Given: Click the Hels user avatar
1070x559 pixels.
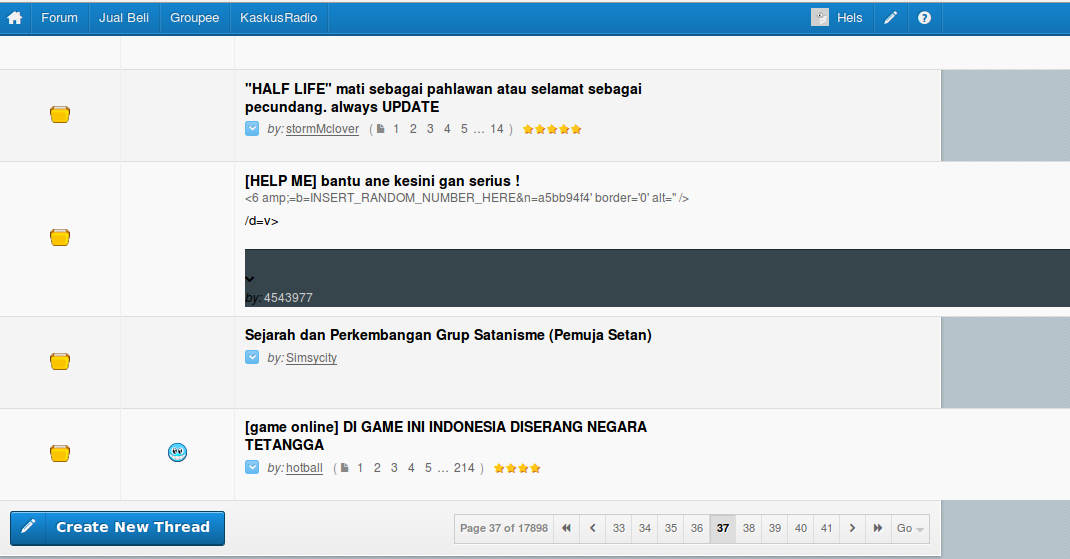Looking at the screenshot, I should [820, 18].
